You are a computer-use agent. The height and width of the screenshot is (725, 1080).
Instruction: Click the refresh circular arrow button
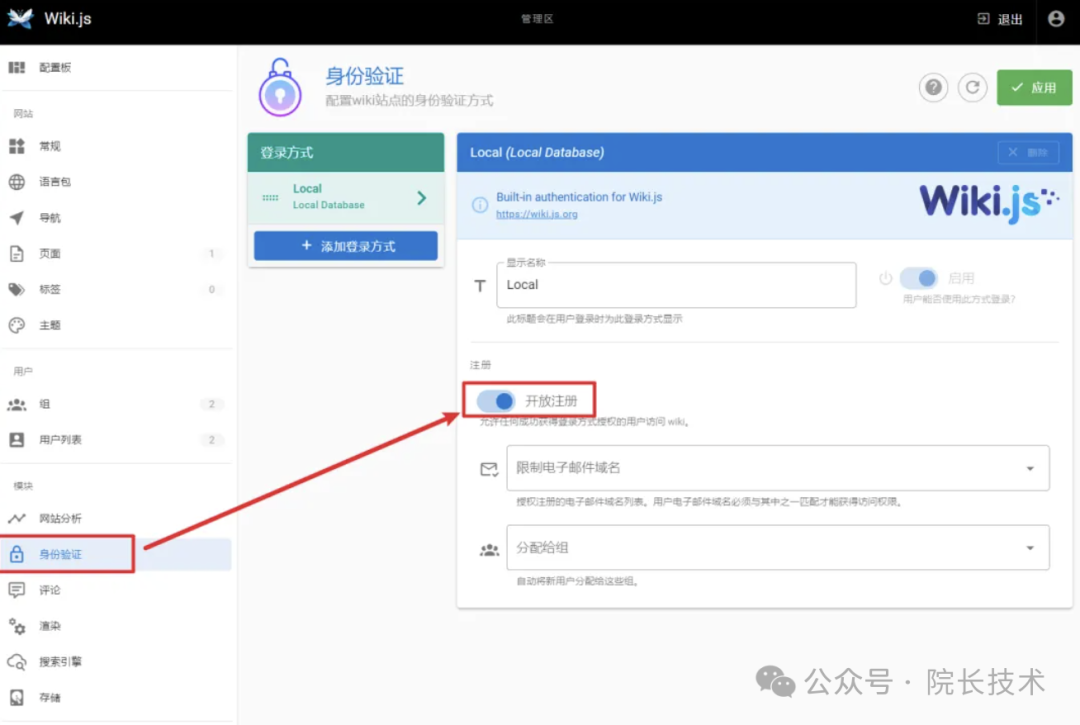pyautogui.click(x=973, y=87)
